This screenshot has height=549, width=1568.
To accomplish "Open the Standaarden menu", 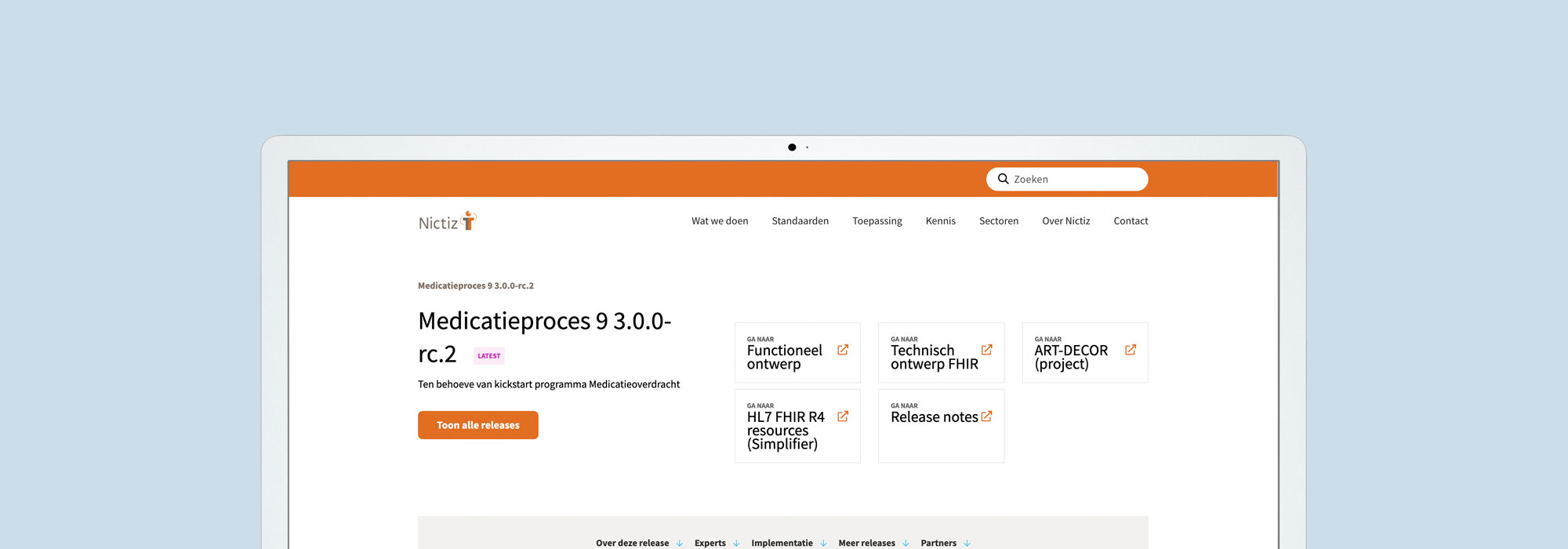I will pos(800,221).
